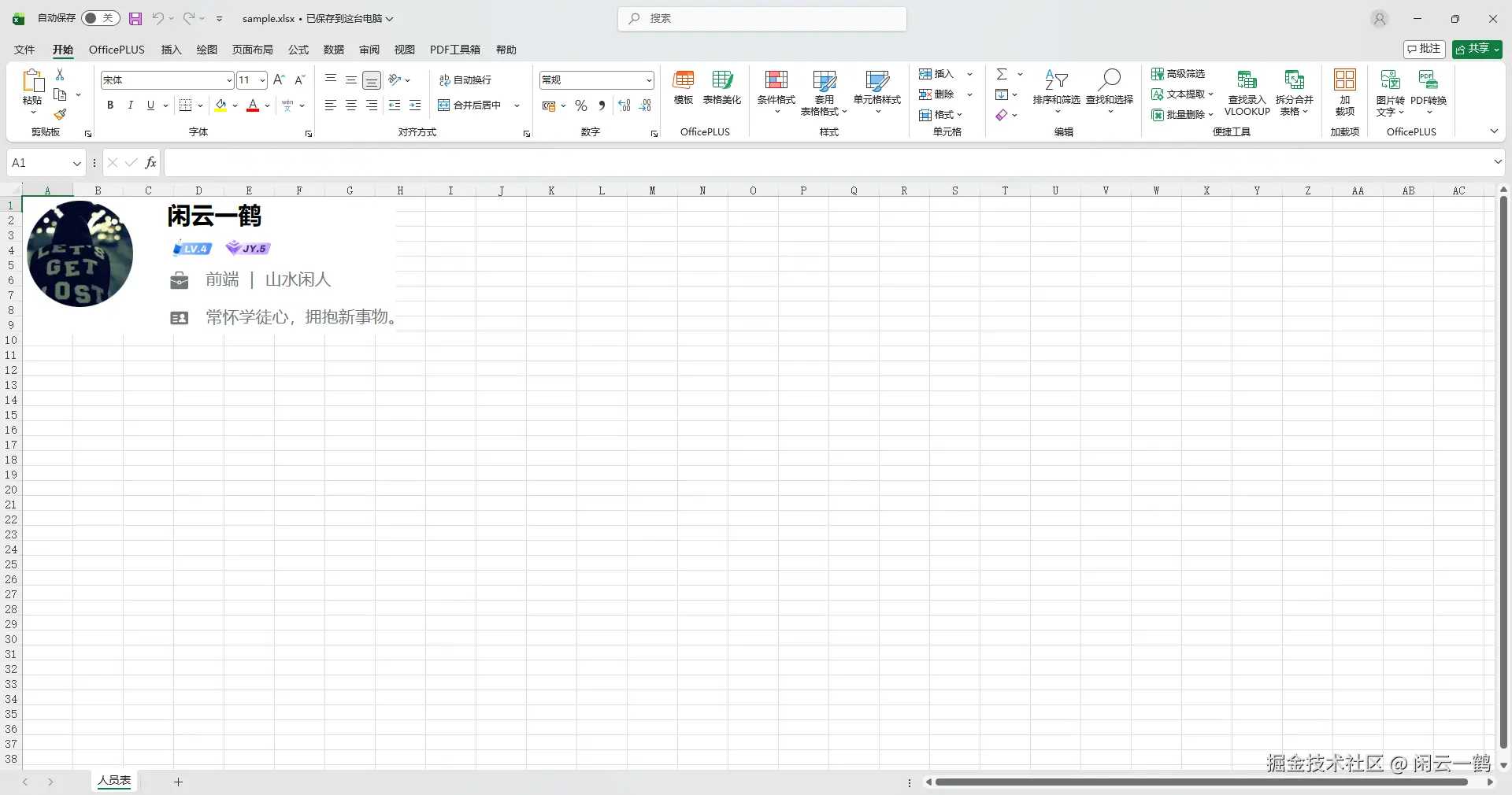
Task: Click the Undo arrow icon
Action: pyautogui.click(x=158, y=18)
